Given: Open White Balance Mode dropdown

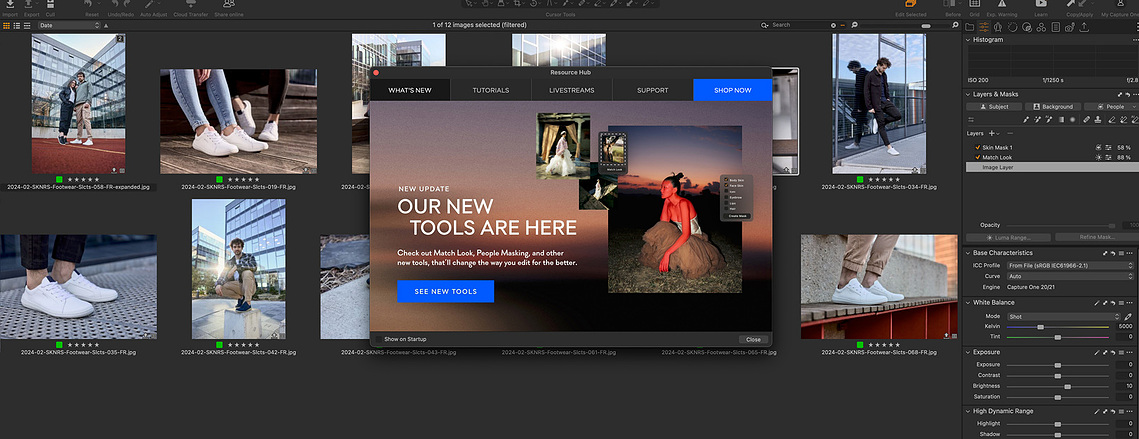Looking at the screenshot, I should click(x=1063, y=317).
